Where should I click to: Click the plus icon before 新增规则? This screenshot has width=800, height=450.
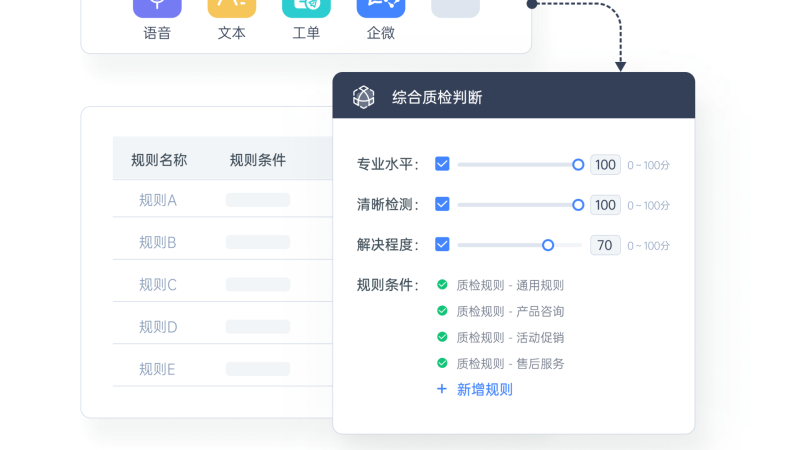point(442,389)
